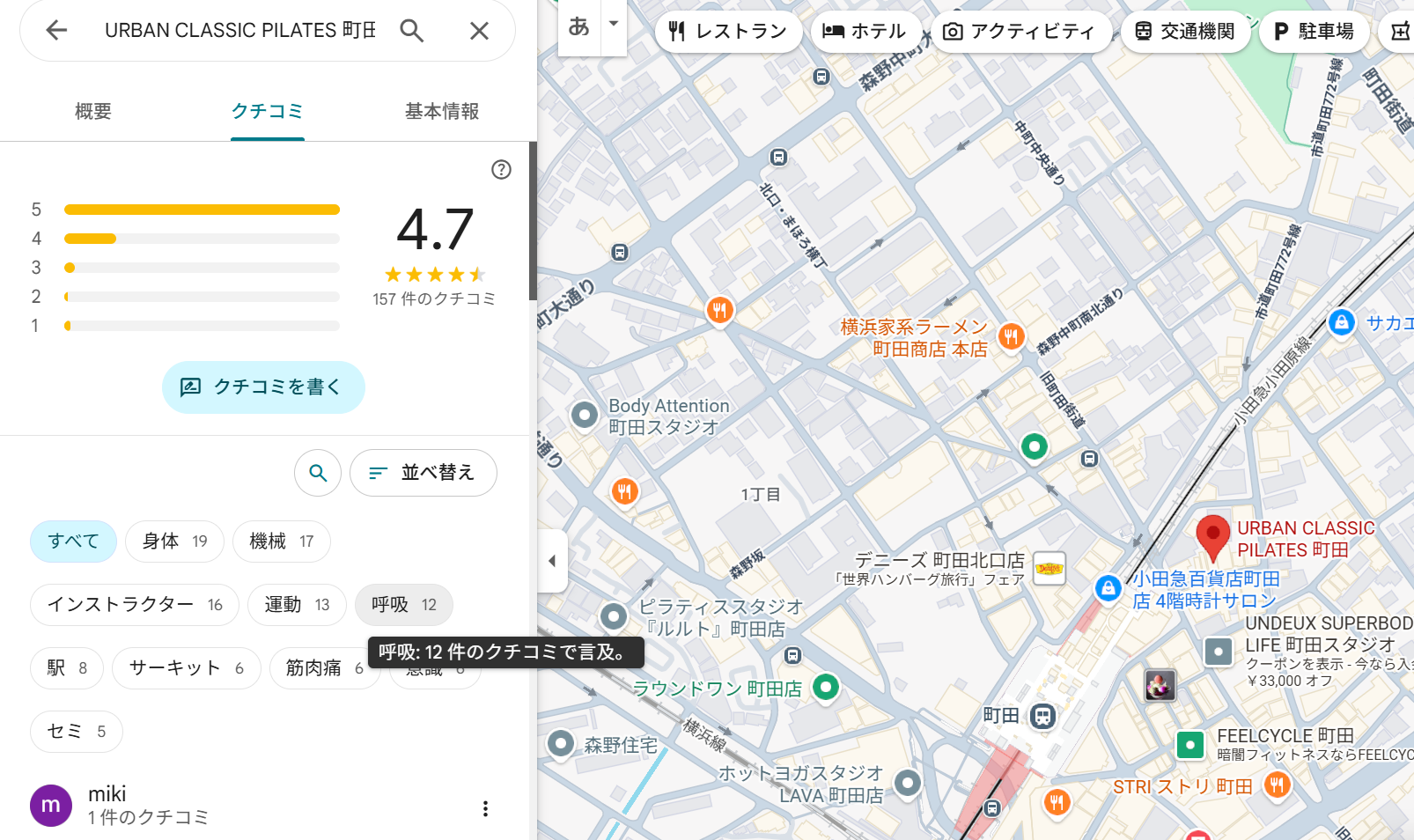Toggle the すべて review filter chip
Screen dimensions: 1414x840
[73, 542]
